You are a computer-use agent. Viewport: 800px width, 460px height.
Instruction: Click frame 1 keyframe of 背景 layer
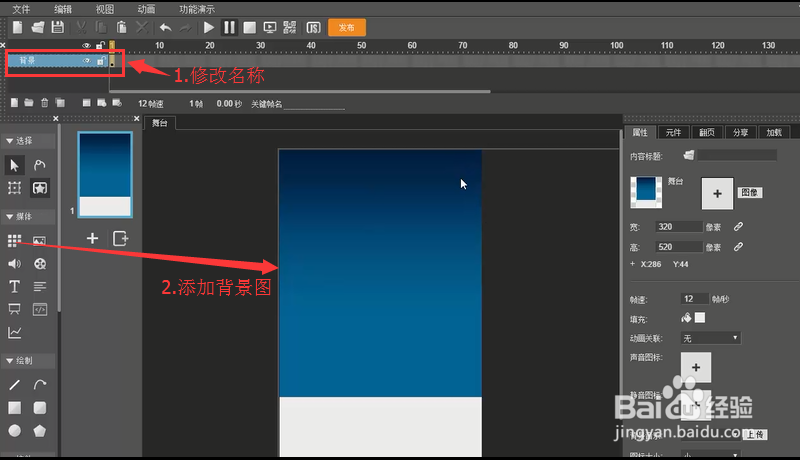112,61
